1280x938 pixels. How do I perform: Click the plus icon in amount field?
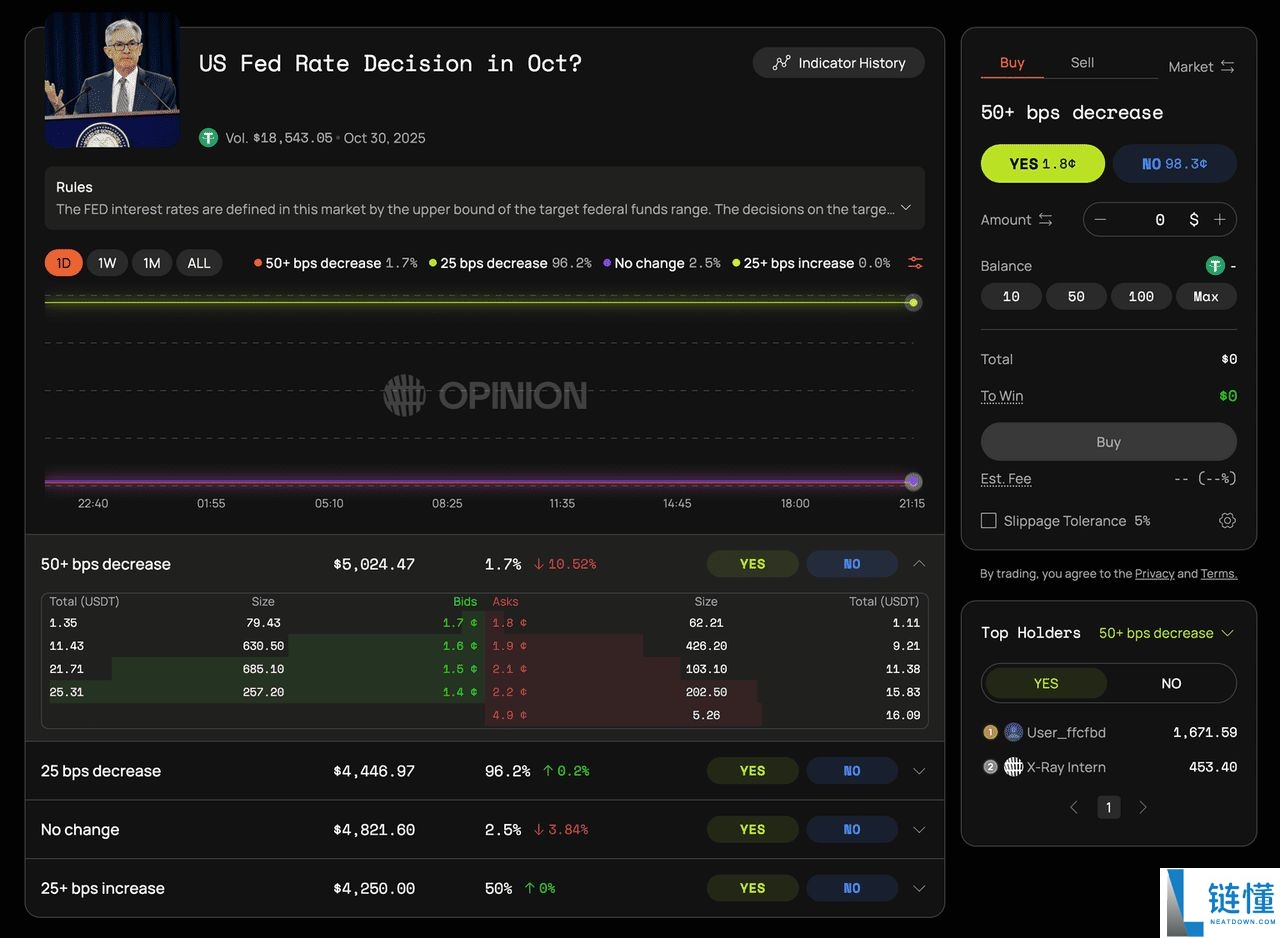1220,220
